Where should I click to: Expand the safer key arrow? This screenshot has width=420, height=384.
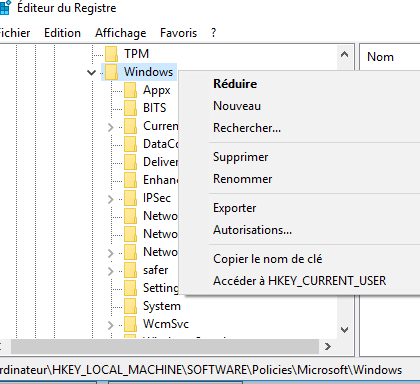111,271
